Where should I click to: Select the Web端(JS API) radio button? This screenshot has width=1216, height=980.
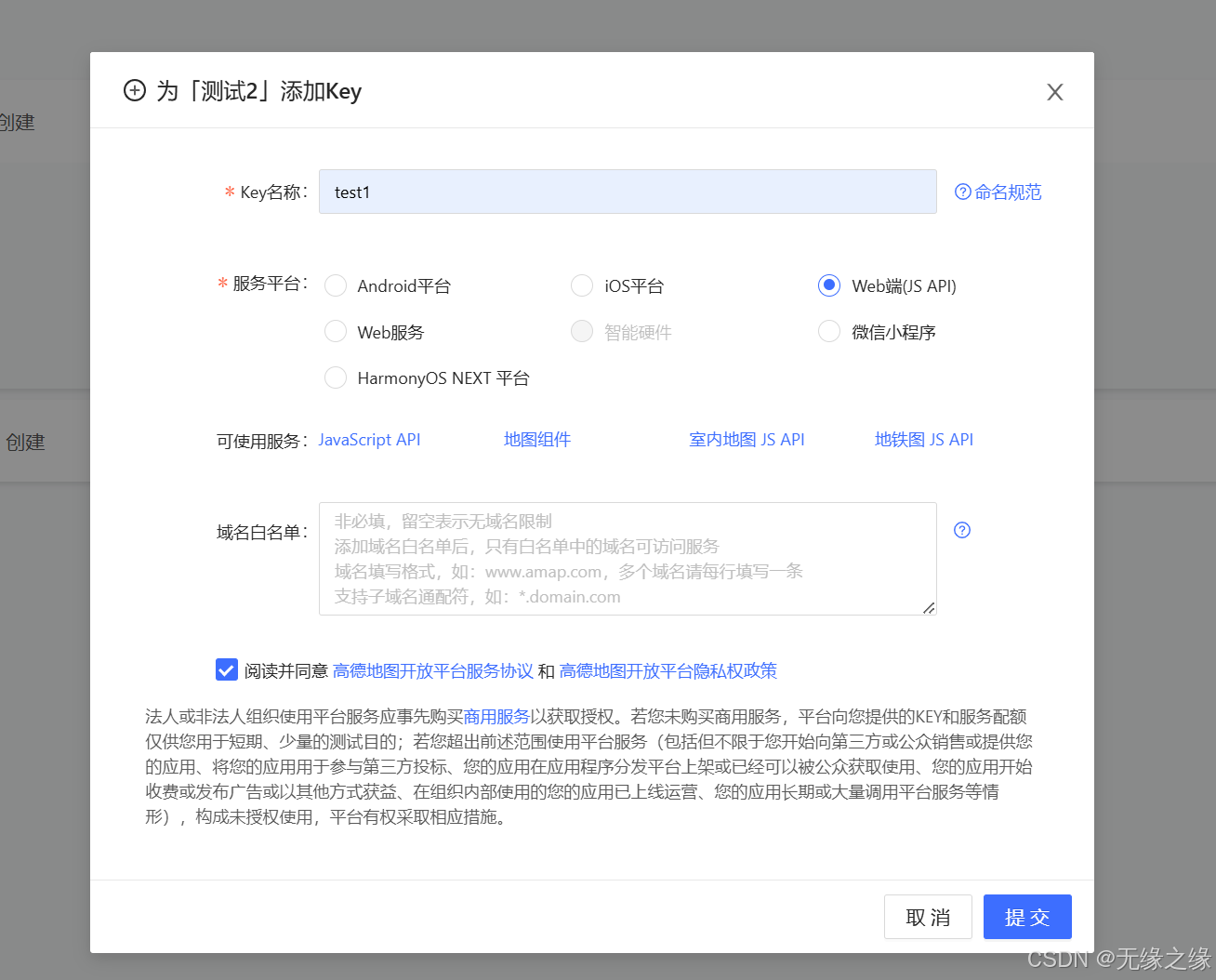click(x=829, y=285)
